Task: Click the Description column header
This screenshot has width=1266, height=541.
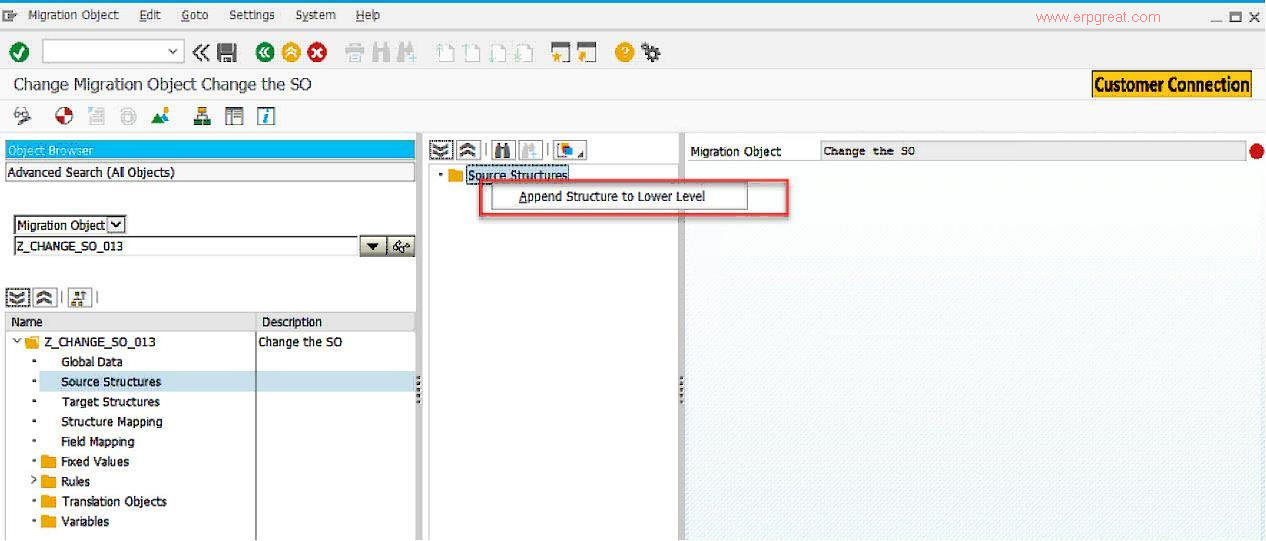Action: click(x=336, y=322)
